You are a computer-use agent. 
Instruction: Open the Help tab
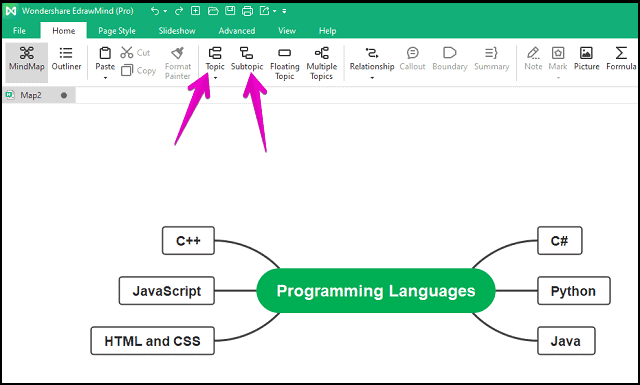(x=327, y=31)
